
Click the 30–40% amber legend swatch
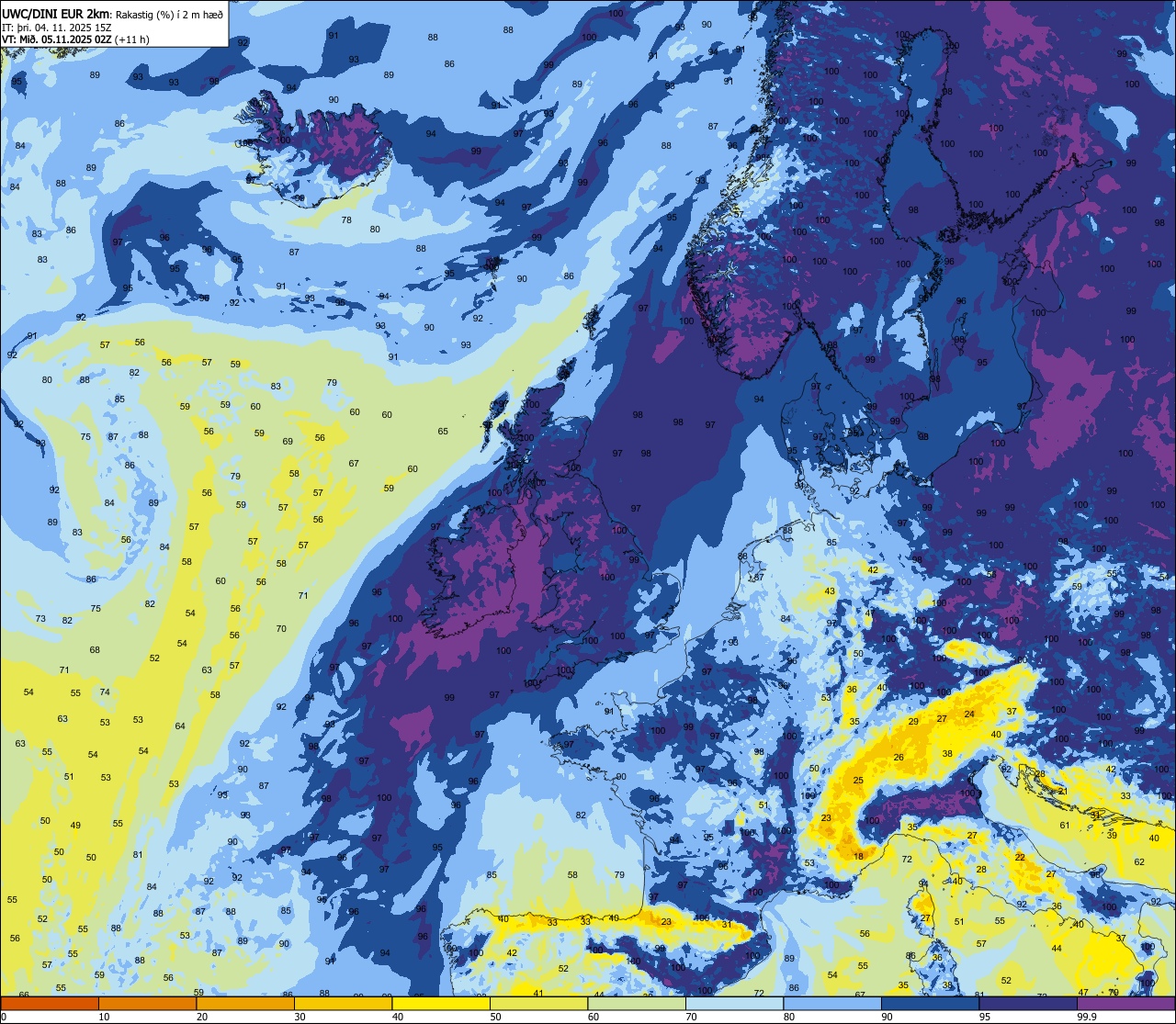click(x=343, y=1003)
